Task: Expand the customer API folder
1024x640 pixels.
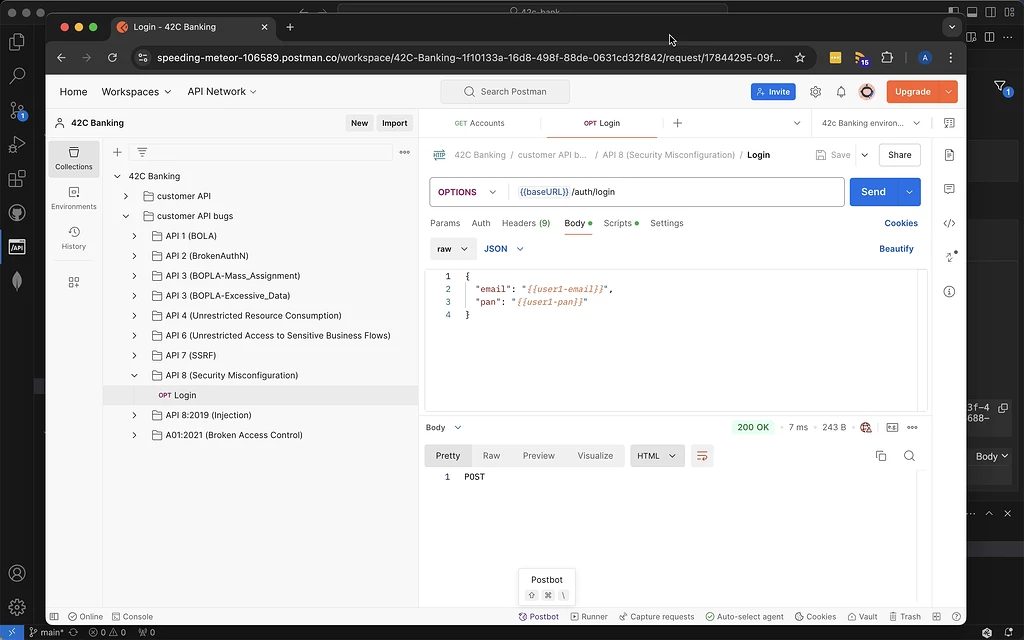Action: click(x=126, y=196)
